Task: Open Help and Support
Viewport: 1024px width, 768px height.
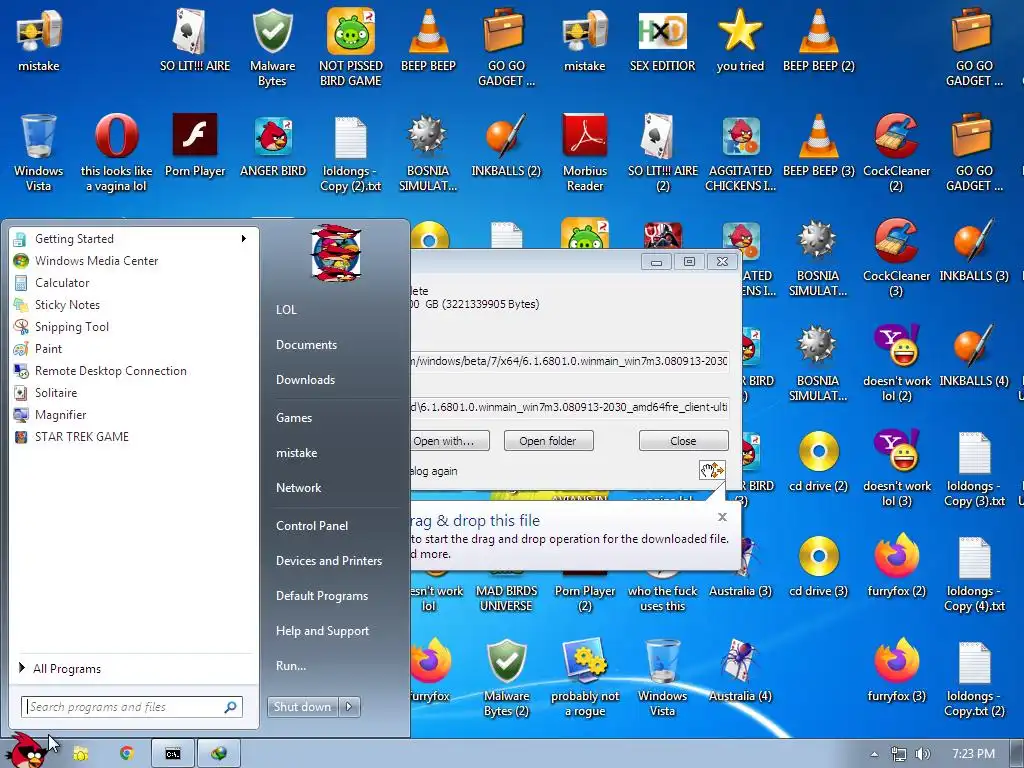Action: coord(322,631)
